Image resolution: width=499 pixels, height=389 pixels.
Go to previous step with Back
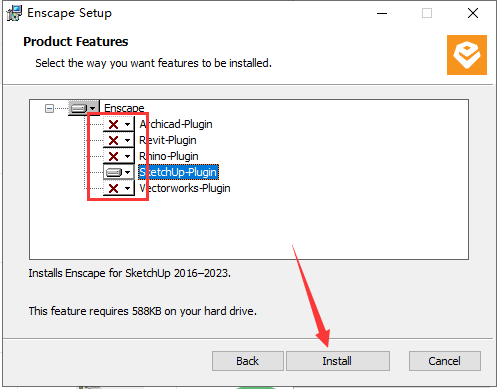248,361
